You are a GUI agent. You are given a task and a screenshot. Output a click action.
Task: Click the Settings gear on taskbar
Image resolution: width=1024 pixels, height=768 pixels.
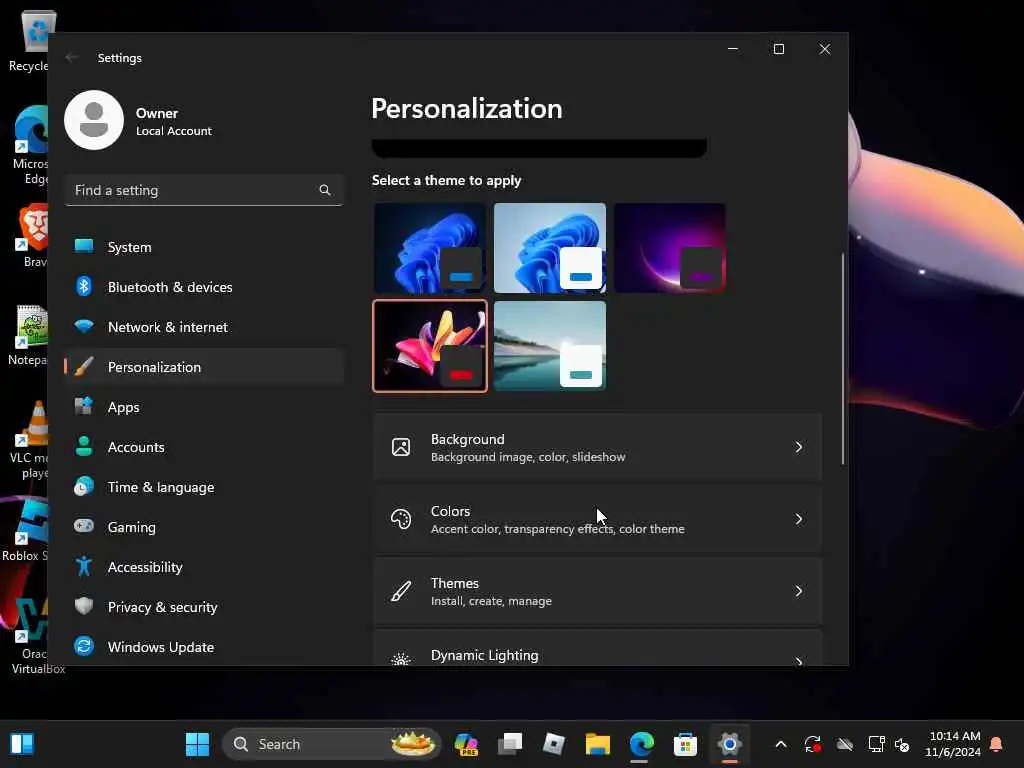click(x=729, y=744)
